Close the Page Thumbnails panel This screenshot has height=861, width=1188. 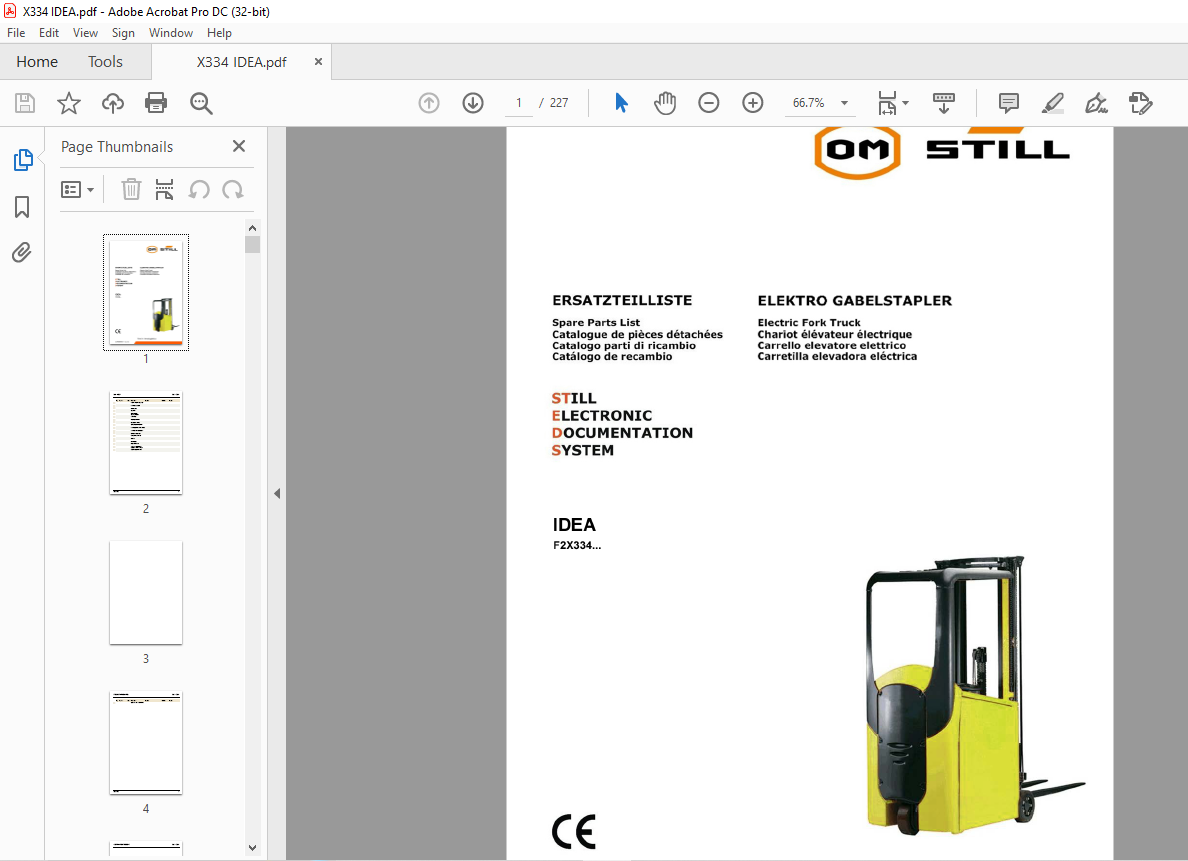(239, 146)
